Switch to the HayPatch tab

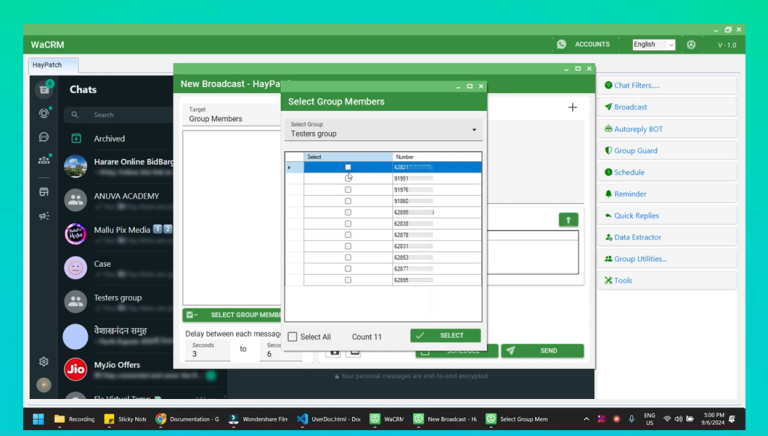coord(47,65)
